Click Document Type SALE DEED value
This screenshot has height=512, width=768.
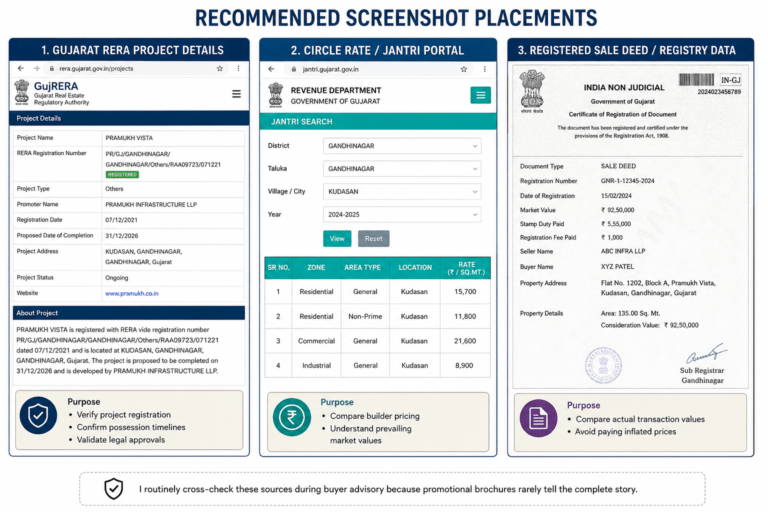pos(618,166)
